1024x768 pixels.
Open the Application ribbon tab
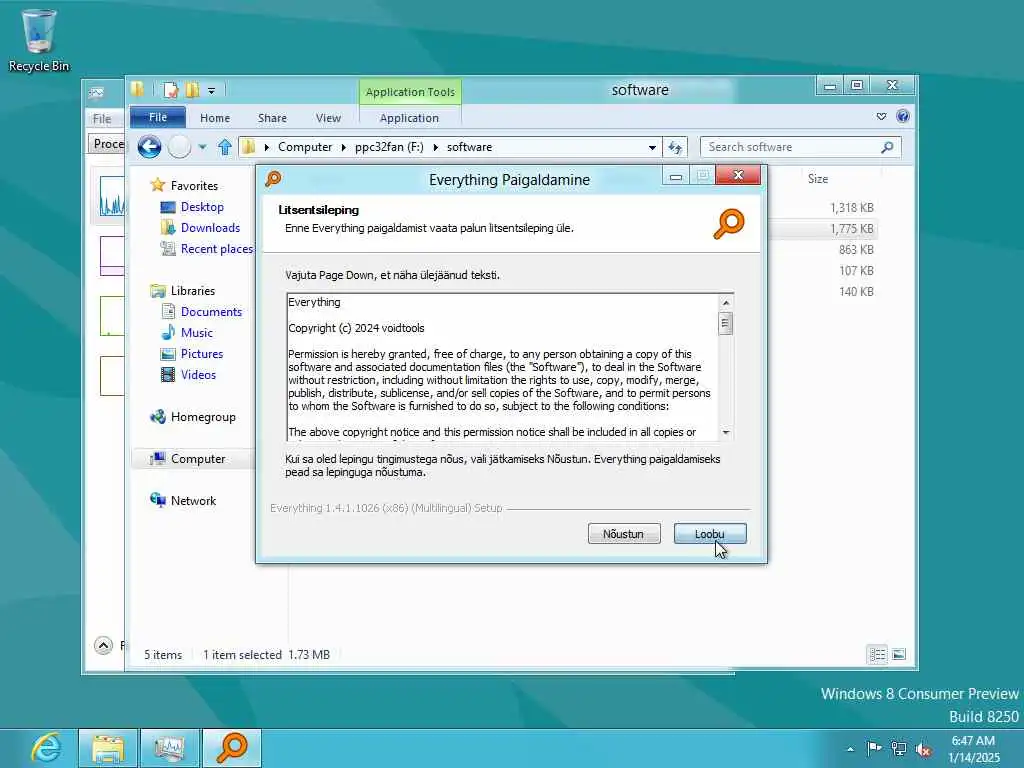(x=409, y=118)
